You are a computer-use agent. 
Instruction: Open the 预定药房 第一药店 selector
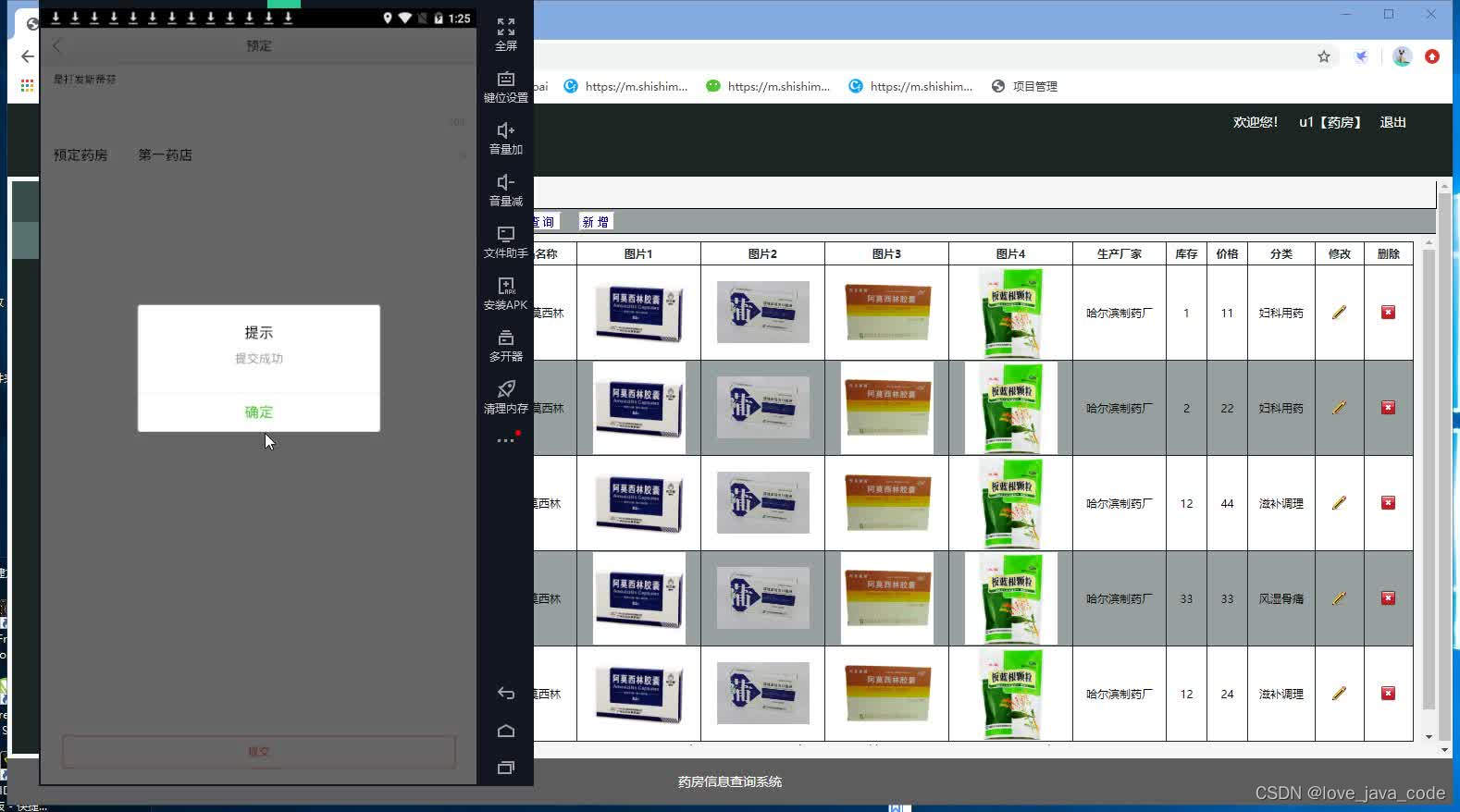click(259, 155)
